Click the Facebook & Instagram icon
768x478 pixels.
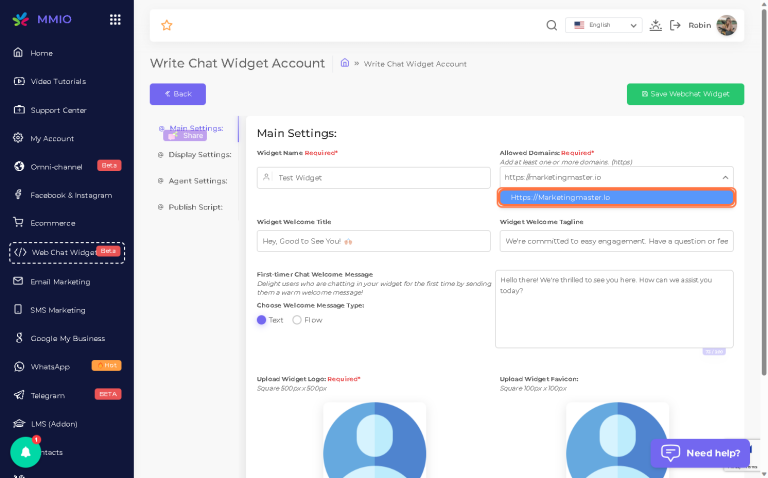pyautogui.click(x=18, y=194)
